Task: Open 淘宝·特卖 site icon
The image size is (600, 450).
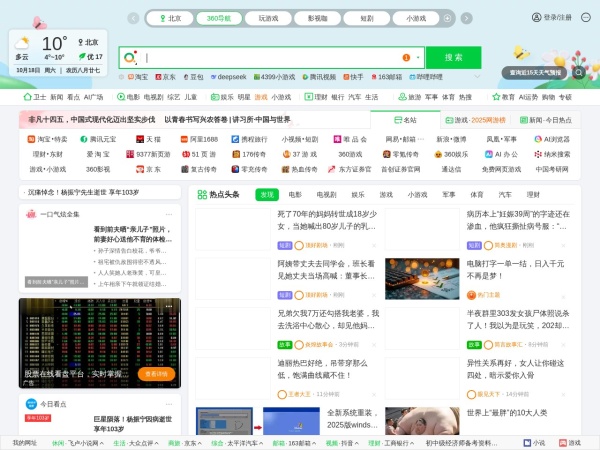Action: pyautogui.click(x=31, y=139)
